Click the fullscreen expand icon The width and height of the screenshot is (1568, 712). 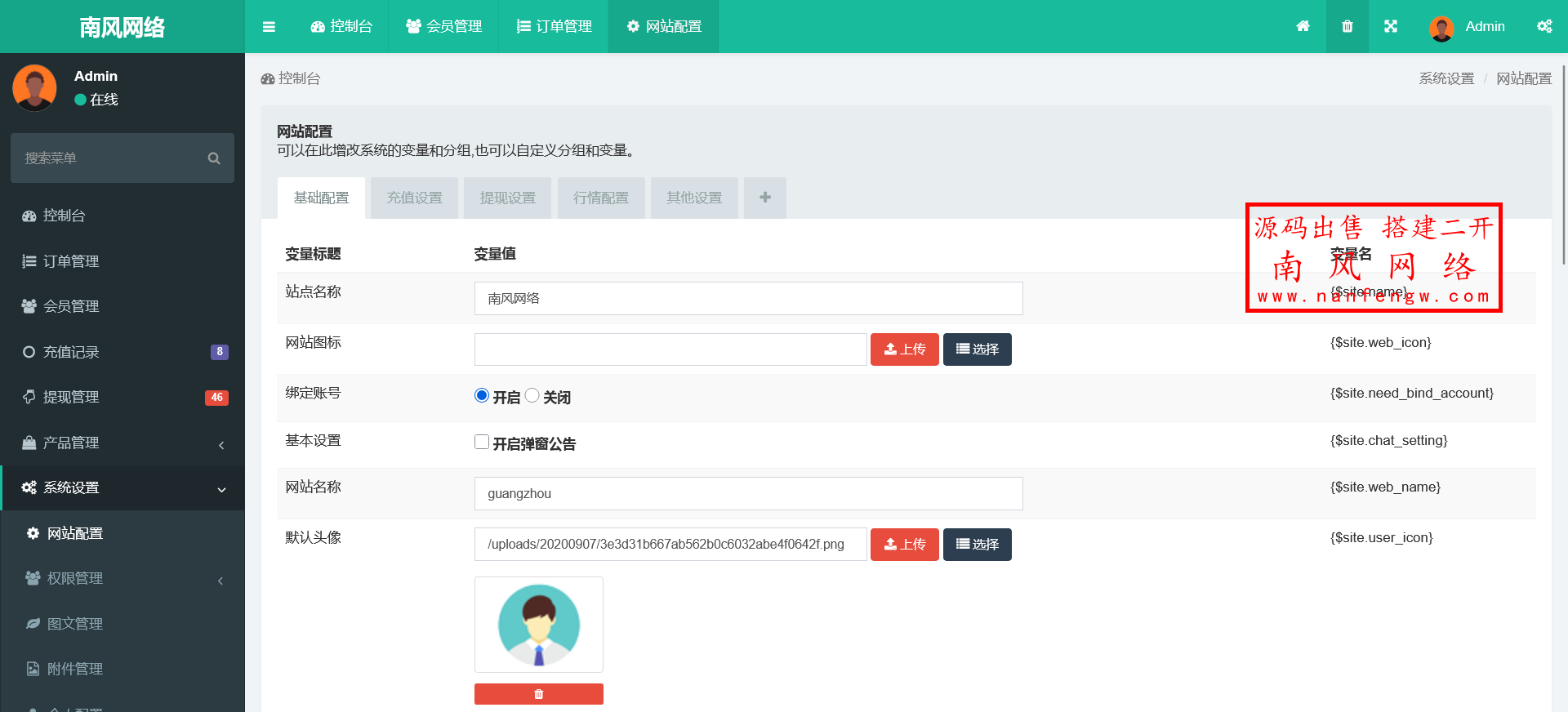1391,26
